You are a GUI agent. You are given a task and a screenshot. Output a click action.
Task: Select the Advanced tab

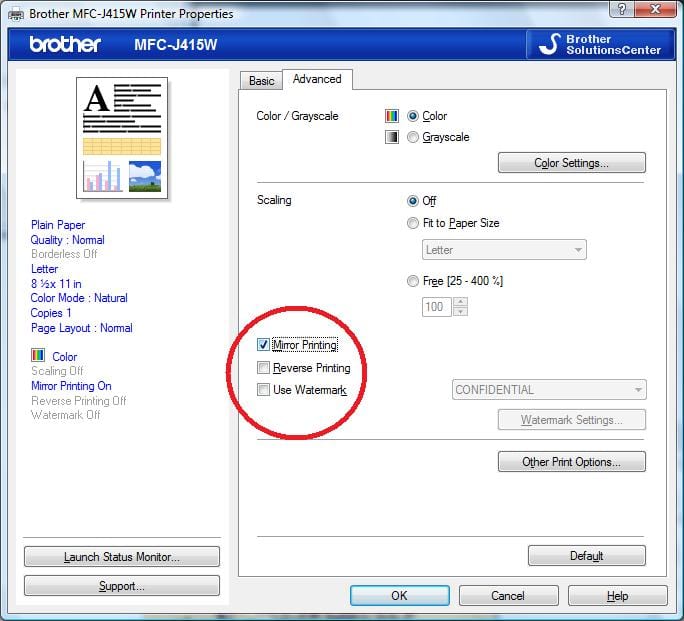pos(317,79)
